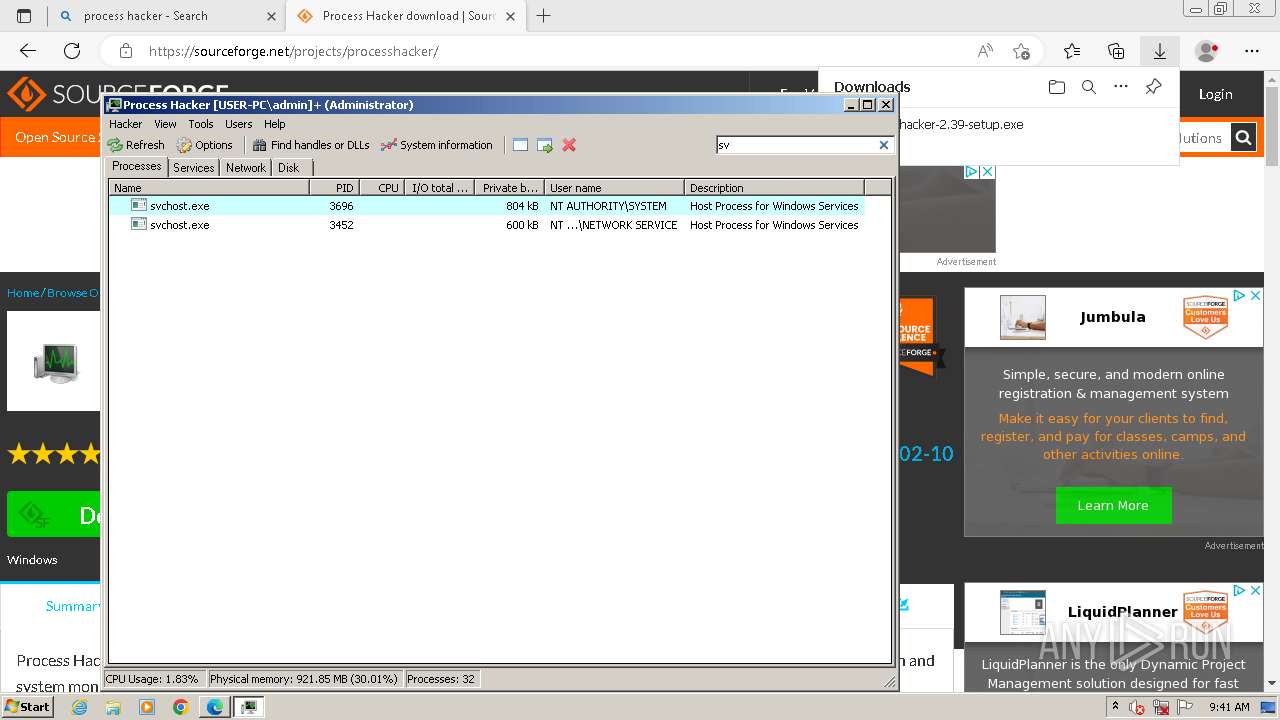
Task: Open the Help menu in Process Hacker
Action: point(275,124)
